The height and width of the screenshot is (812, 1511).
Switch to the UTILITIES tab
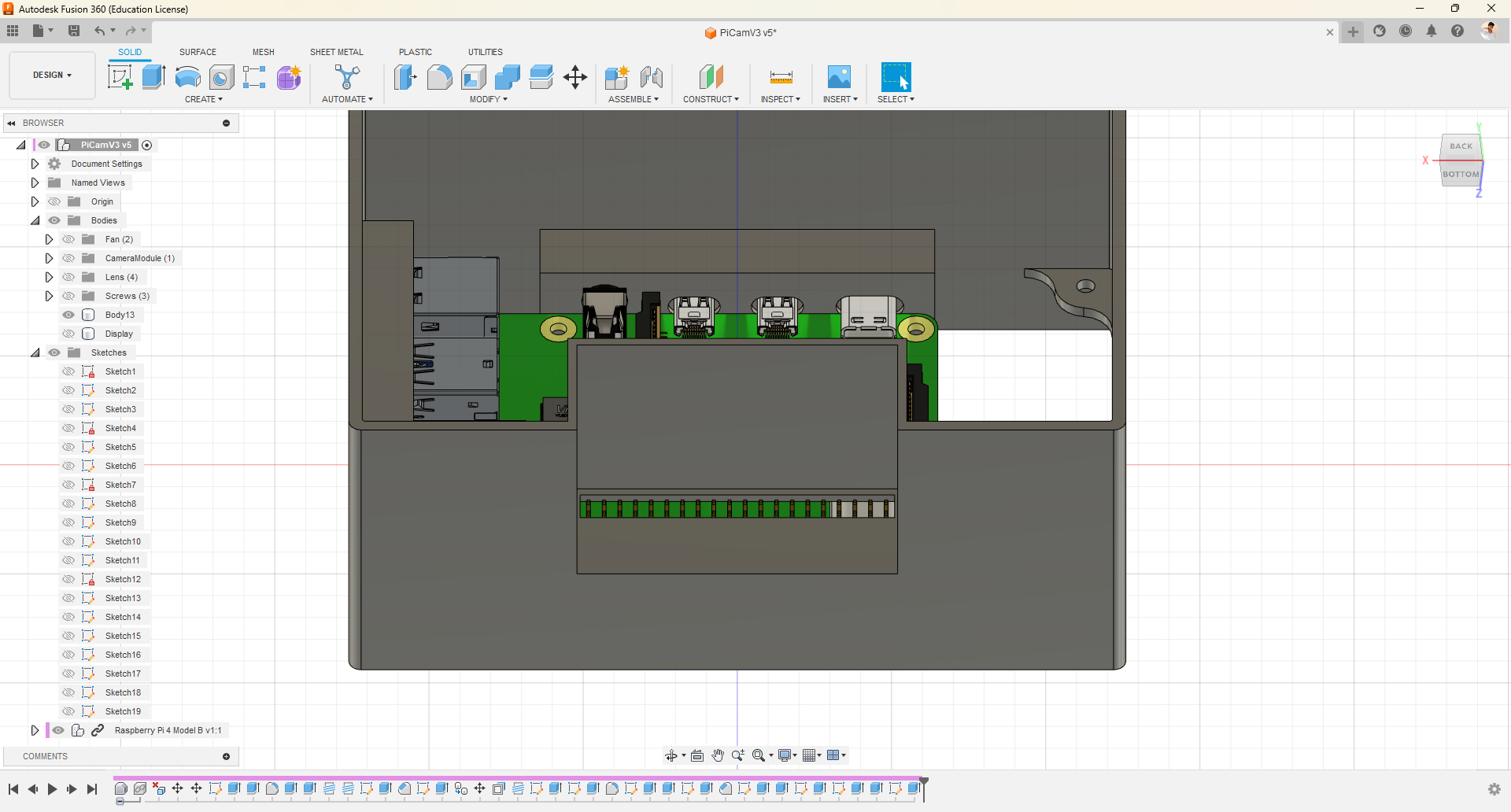[x=486, y=52]
